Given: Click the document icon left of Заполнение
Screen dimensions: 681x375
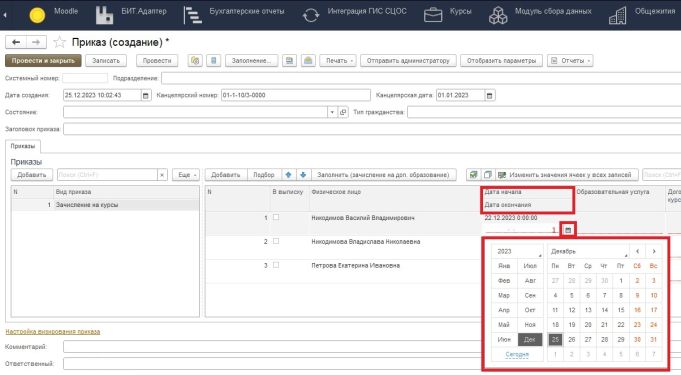Looking at the screenshot, I should pos(213,61).
